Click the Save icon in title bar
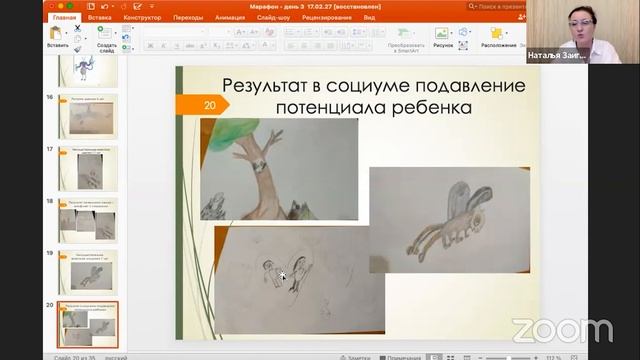The image size is (640, 360). click(x=91, y=7)
